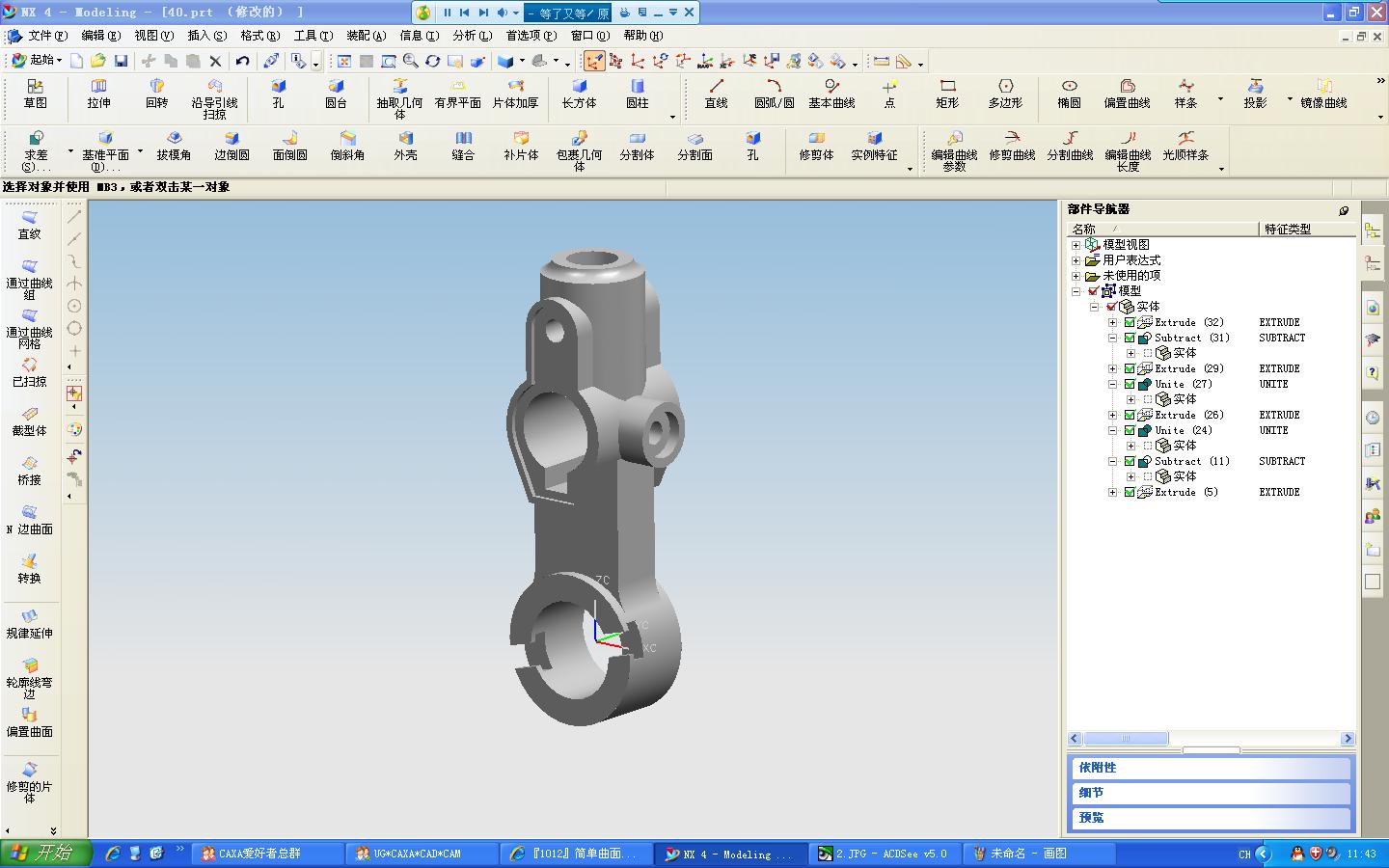Pick the 圆弧/圆 arc tool
Image resolution: width=1389 pixels, height=868 pixels.
pos(774,95)
